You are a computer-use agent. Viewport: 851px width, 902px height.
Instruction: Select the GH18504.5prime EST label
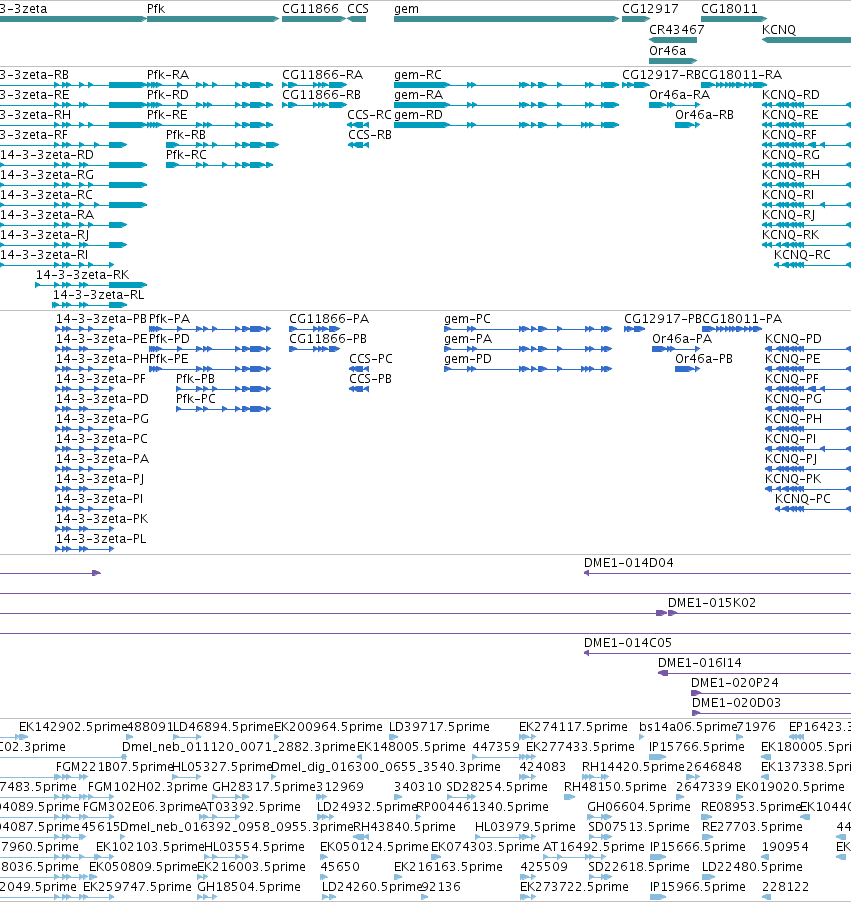pyautogui.click(x=249, y=886)
